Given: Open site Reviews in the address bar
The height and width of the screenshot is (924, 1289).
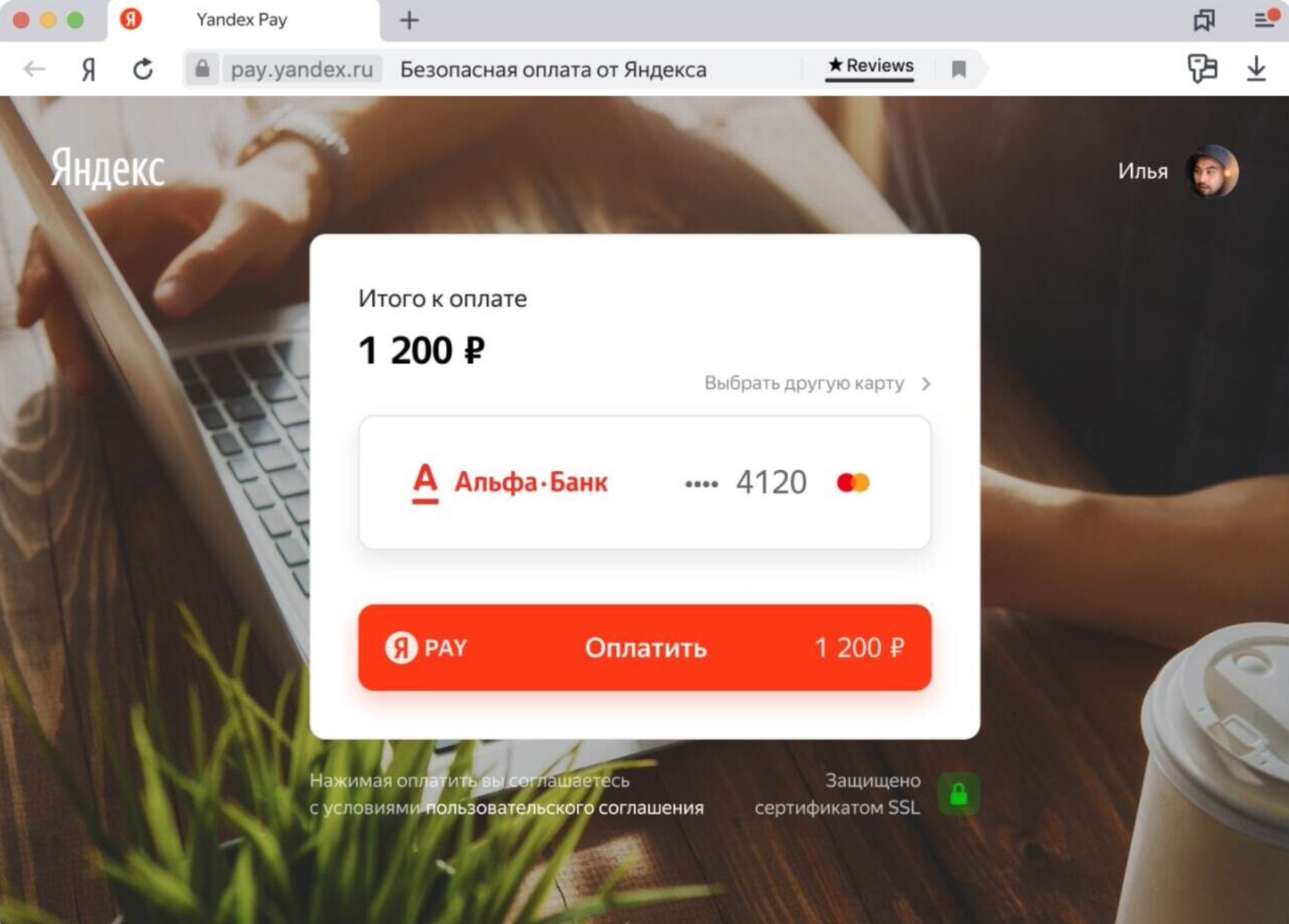Looking at the screenshot, I should point(870,66).
